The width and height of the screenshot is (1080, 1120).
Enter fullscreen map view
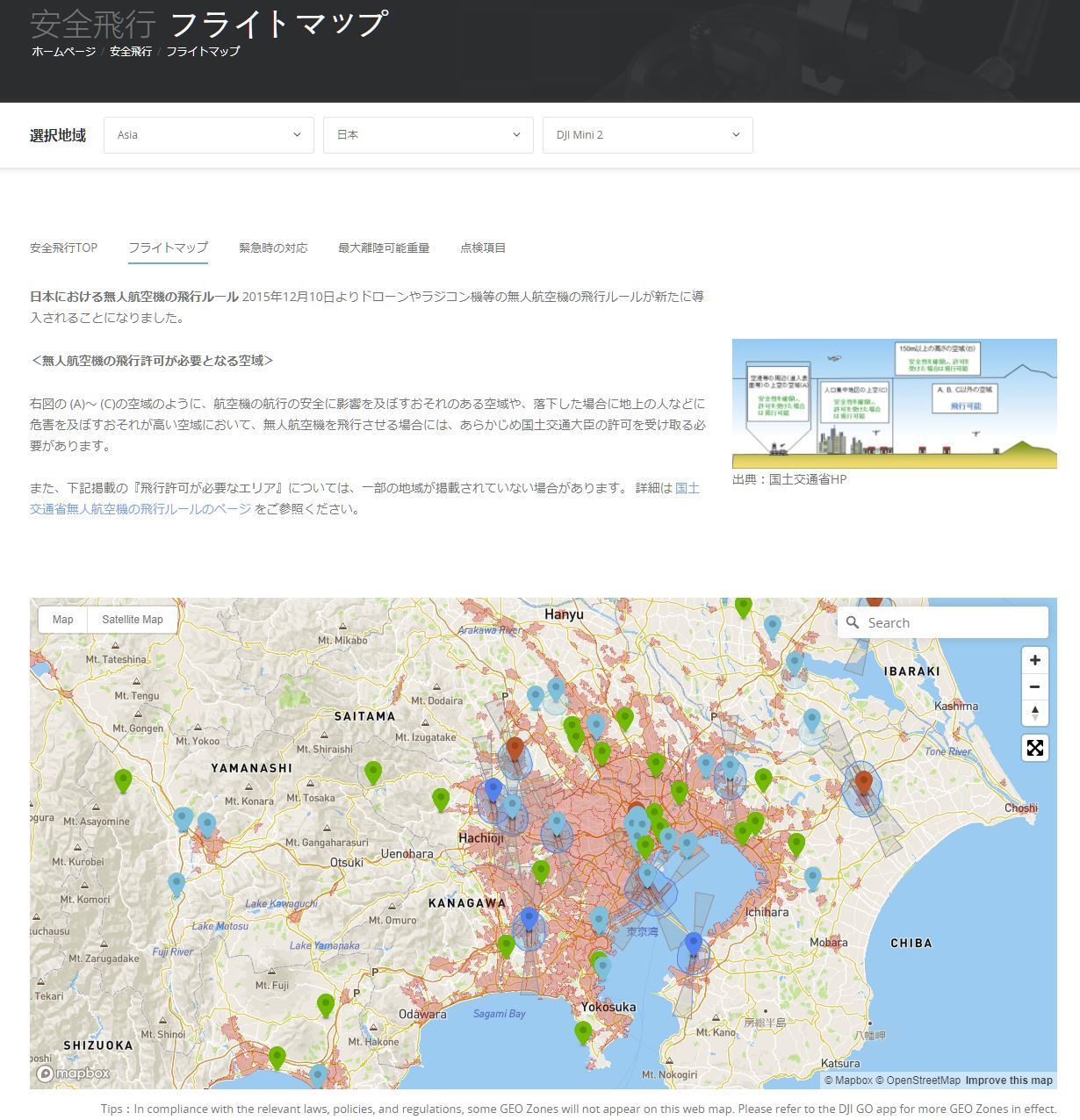pos(1034,748)
